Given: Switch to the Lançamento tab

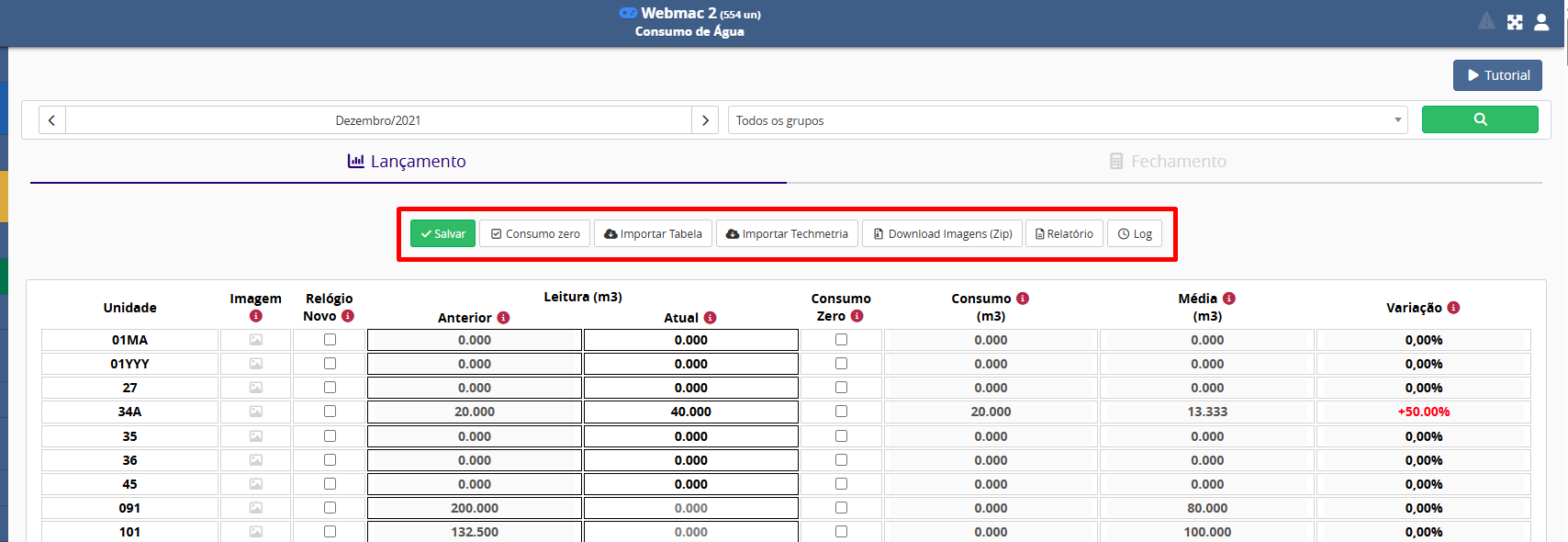Looking at the screenshot, I should coord(408,162).
